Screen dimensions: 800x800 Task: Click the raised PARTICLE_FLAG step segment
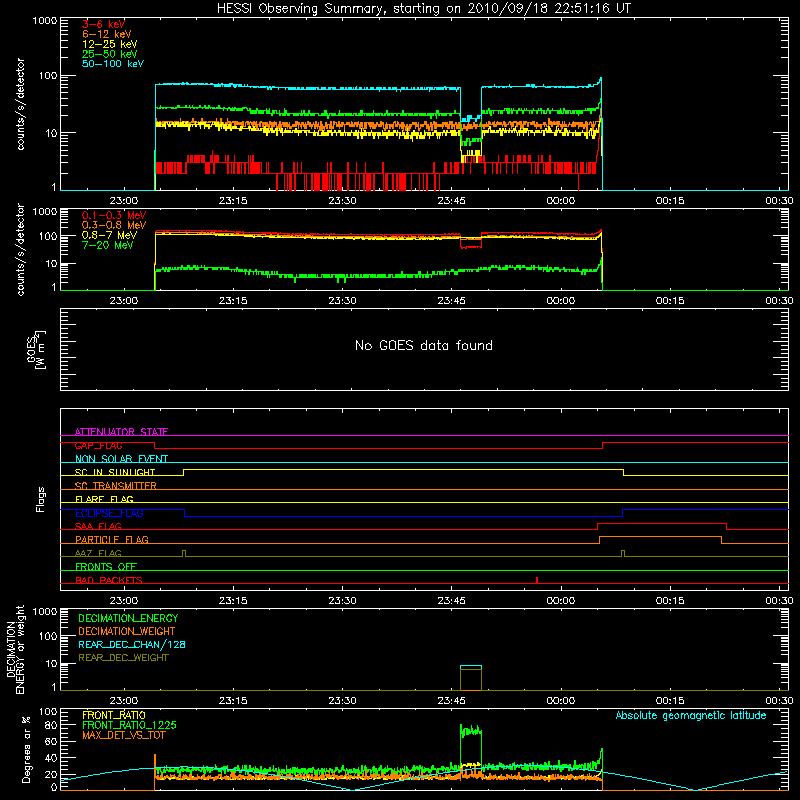(x=660, y=537)
